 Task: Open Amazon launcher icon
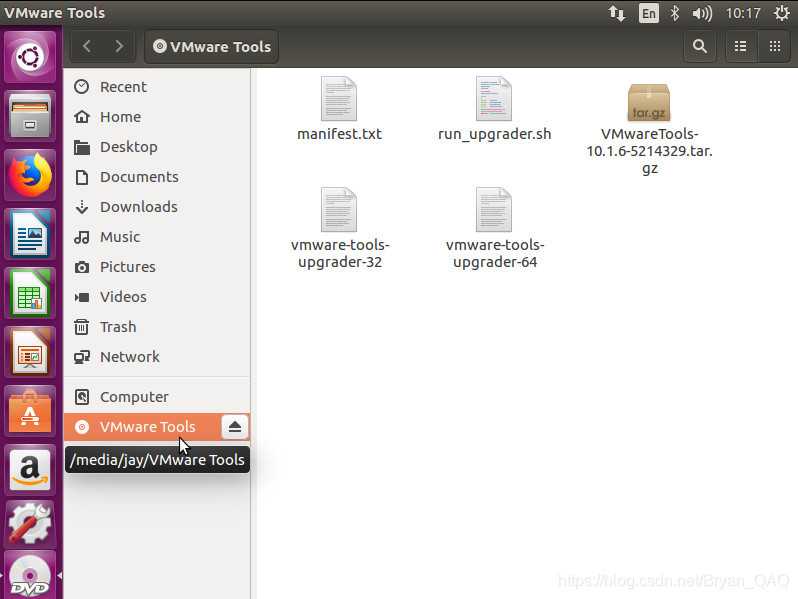coord(30,471)
